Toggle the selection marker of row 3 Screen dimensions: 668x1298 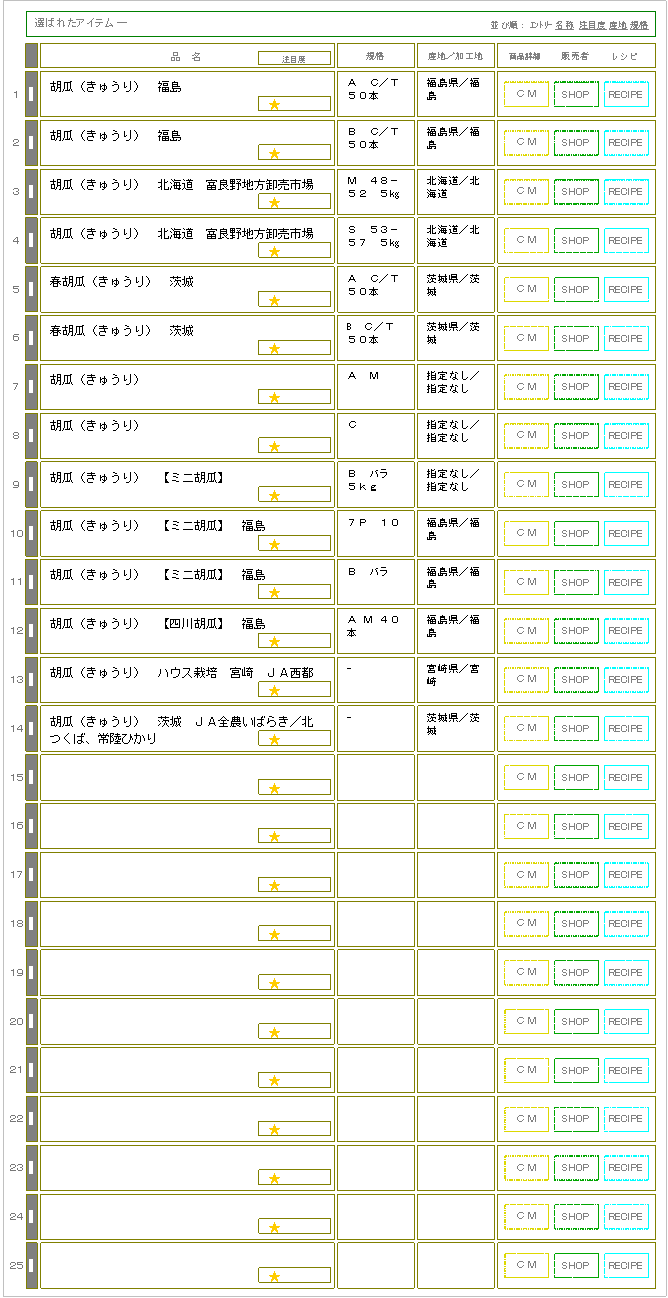(31, 191)
